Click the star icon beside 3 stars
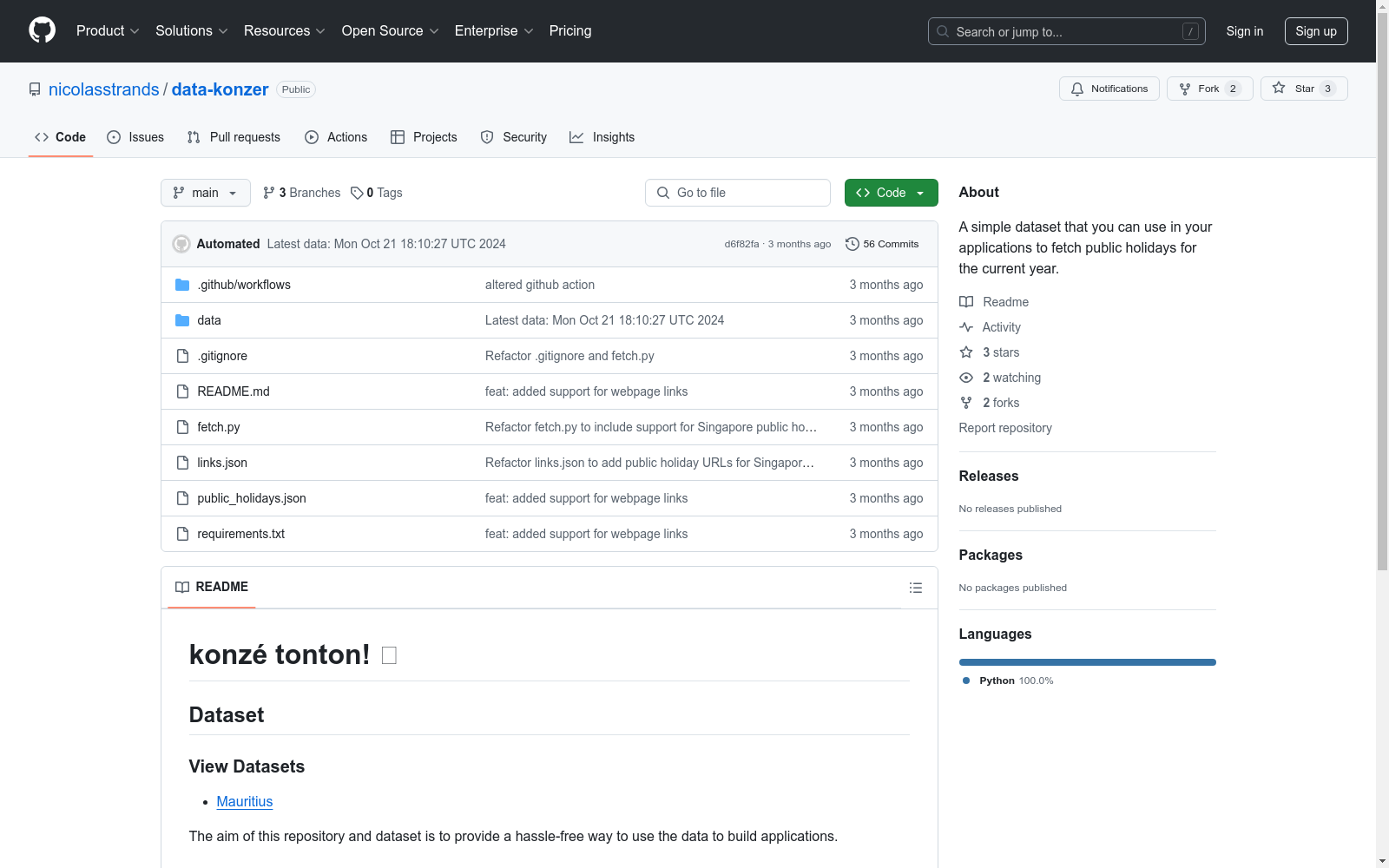Screen dimensions: 1389x868 [x=966, y=352]
